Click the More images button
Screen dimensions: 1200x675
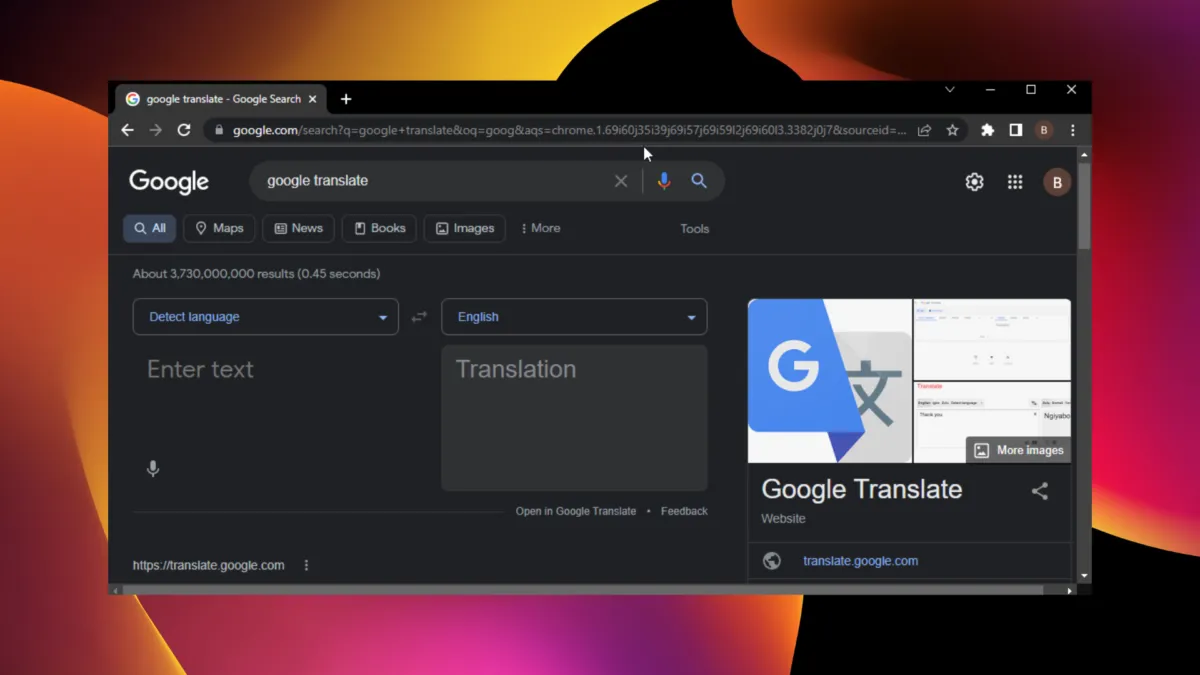click(1019, 450)
